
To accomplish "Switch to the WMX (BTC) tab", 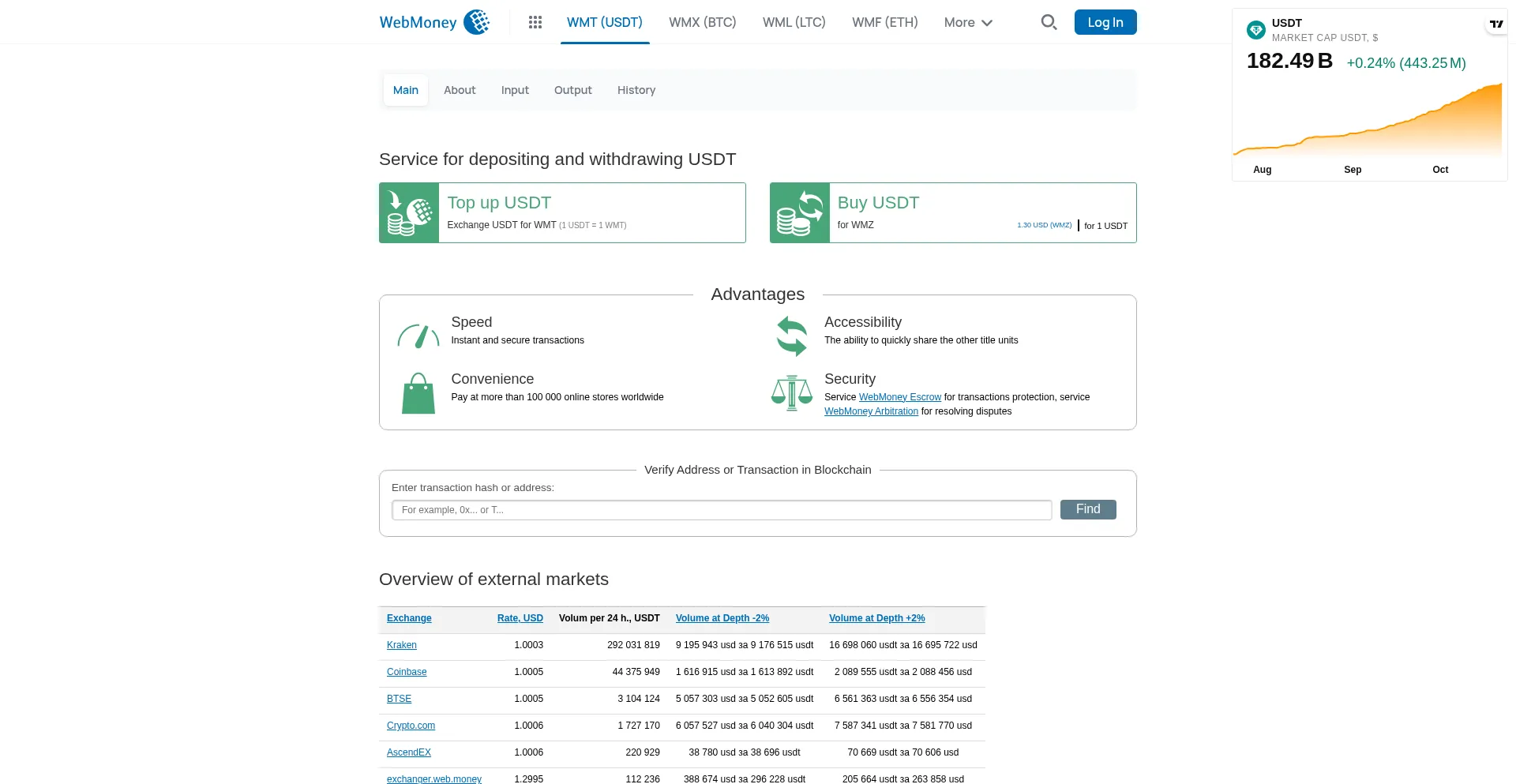I will [702, 22].
